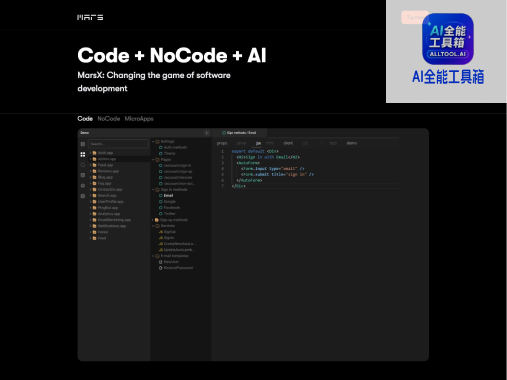Click the Email component icon in tree
The width and height of the screenshot is (507, 380).
point(161,196)
